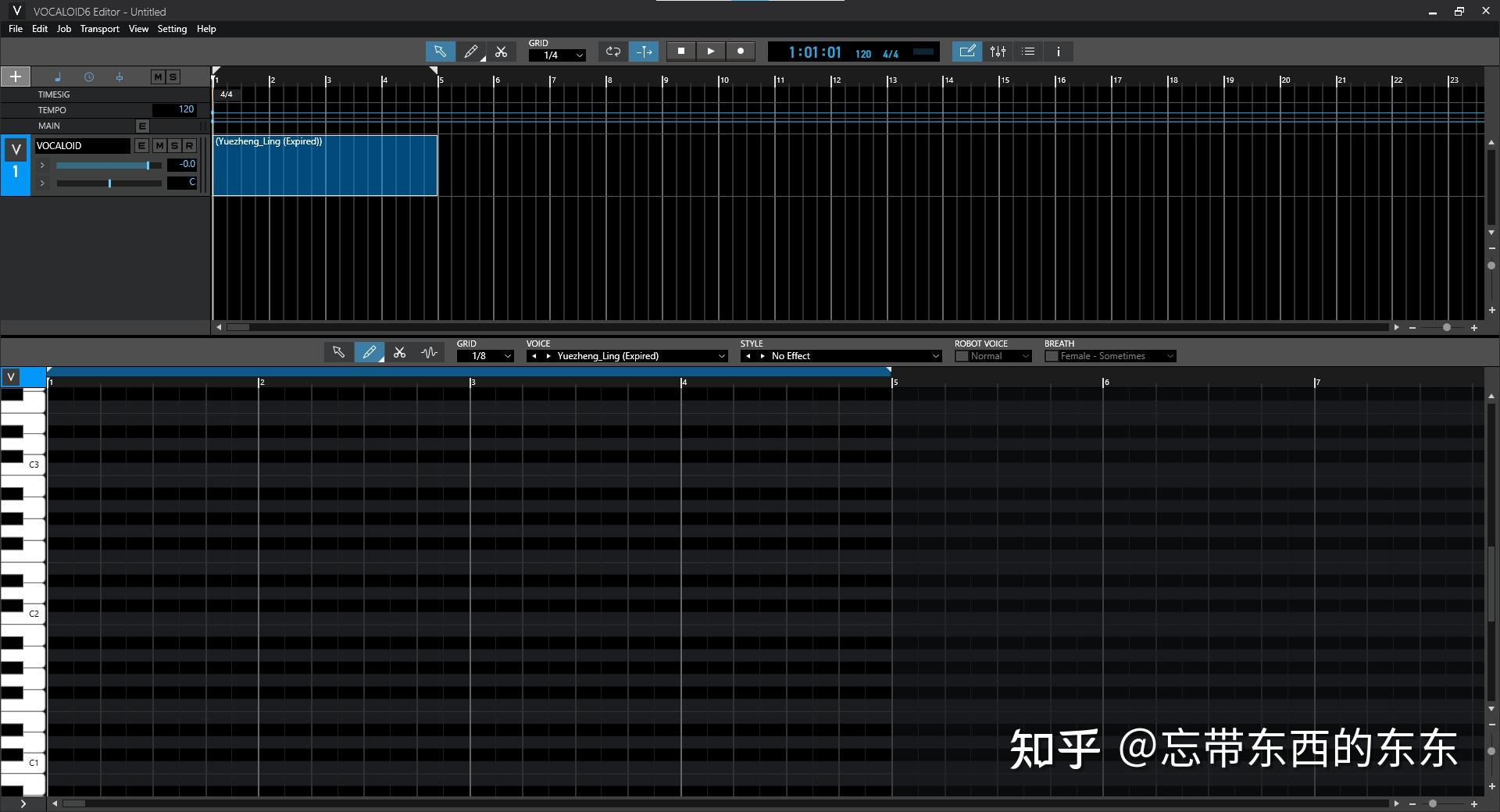
Task: Open the Transport menu
Action: coord(99,29)
